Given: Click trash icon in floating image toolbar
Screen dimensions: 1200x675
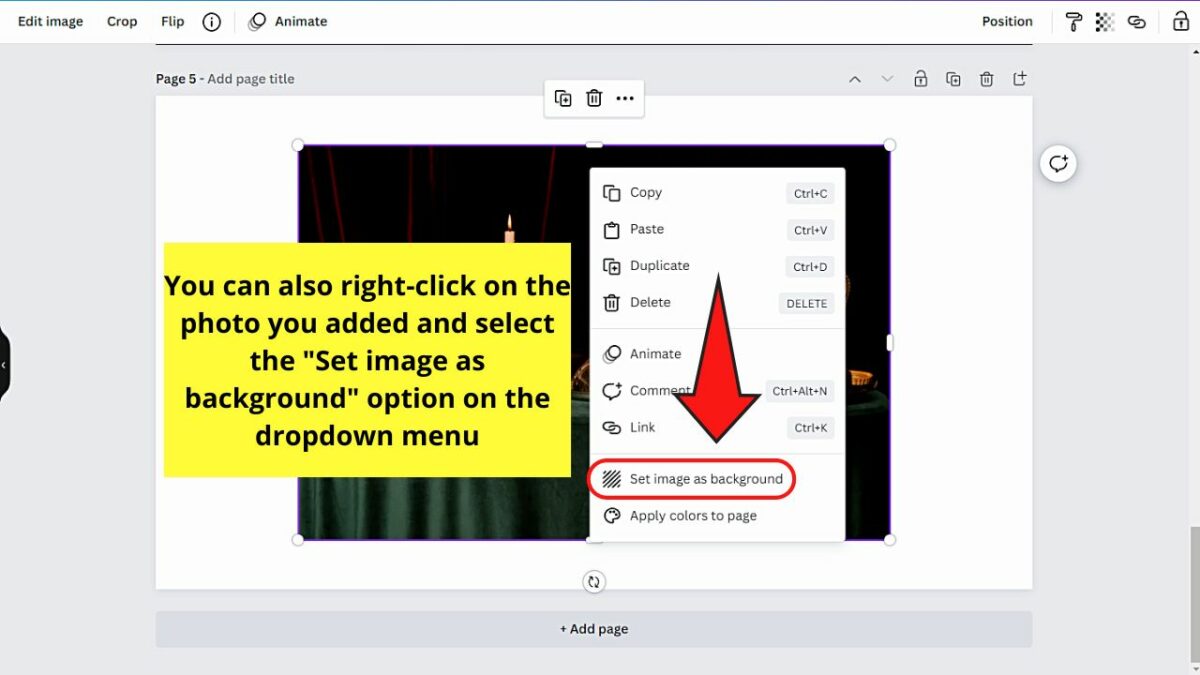Looking at the screenshot, I should click(x=594, y=98).
